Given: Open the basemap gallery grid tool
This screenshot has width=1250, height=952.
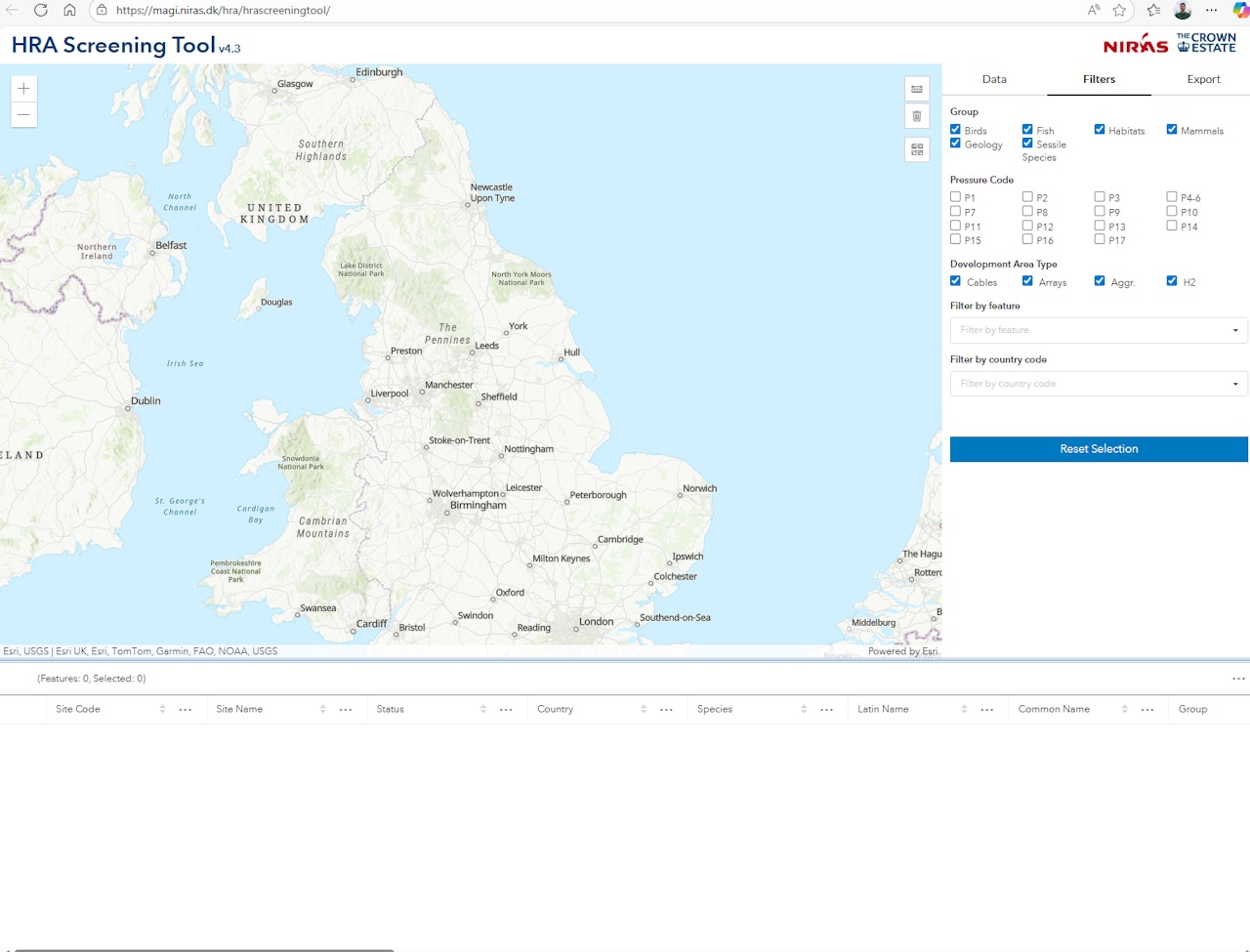Looking at the screenshot, I should 916,149.
